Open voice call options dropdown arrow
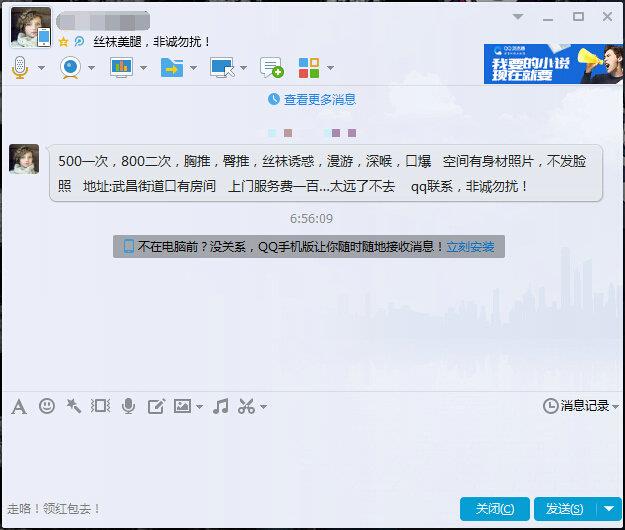Viewport: 625px width, 530px height. [41, 68]
